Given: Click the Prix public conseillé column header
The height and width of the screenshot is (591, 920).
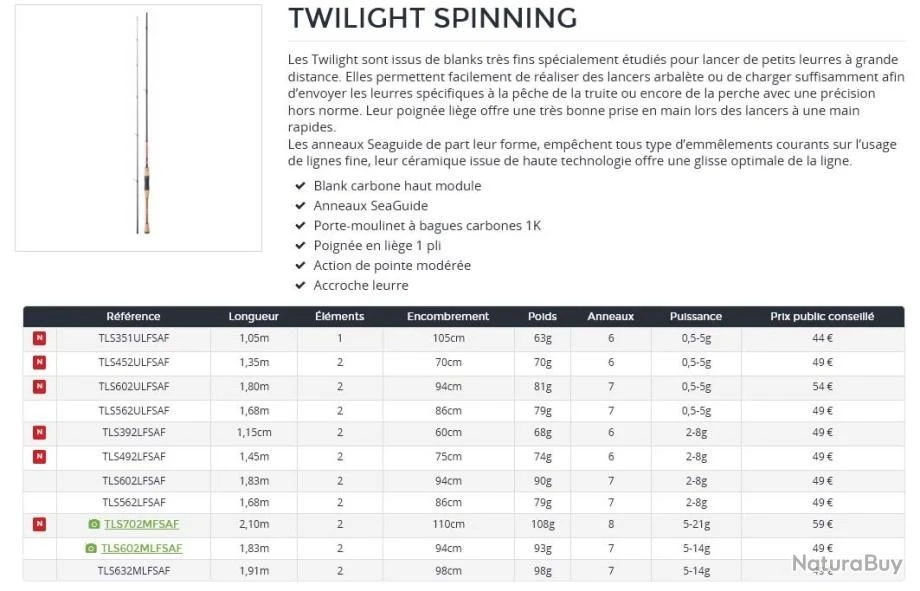Looking at the screenshot, I should [822, 316].
